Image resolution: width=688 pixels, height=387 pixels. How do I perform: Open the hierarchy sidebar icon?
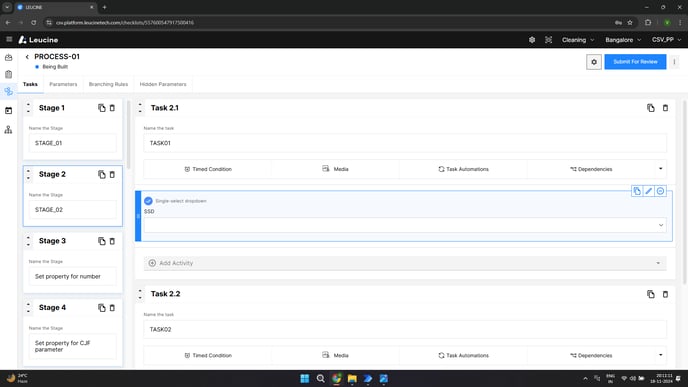tap(8, 130)
